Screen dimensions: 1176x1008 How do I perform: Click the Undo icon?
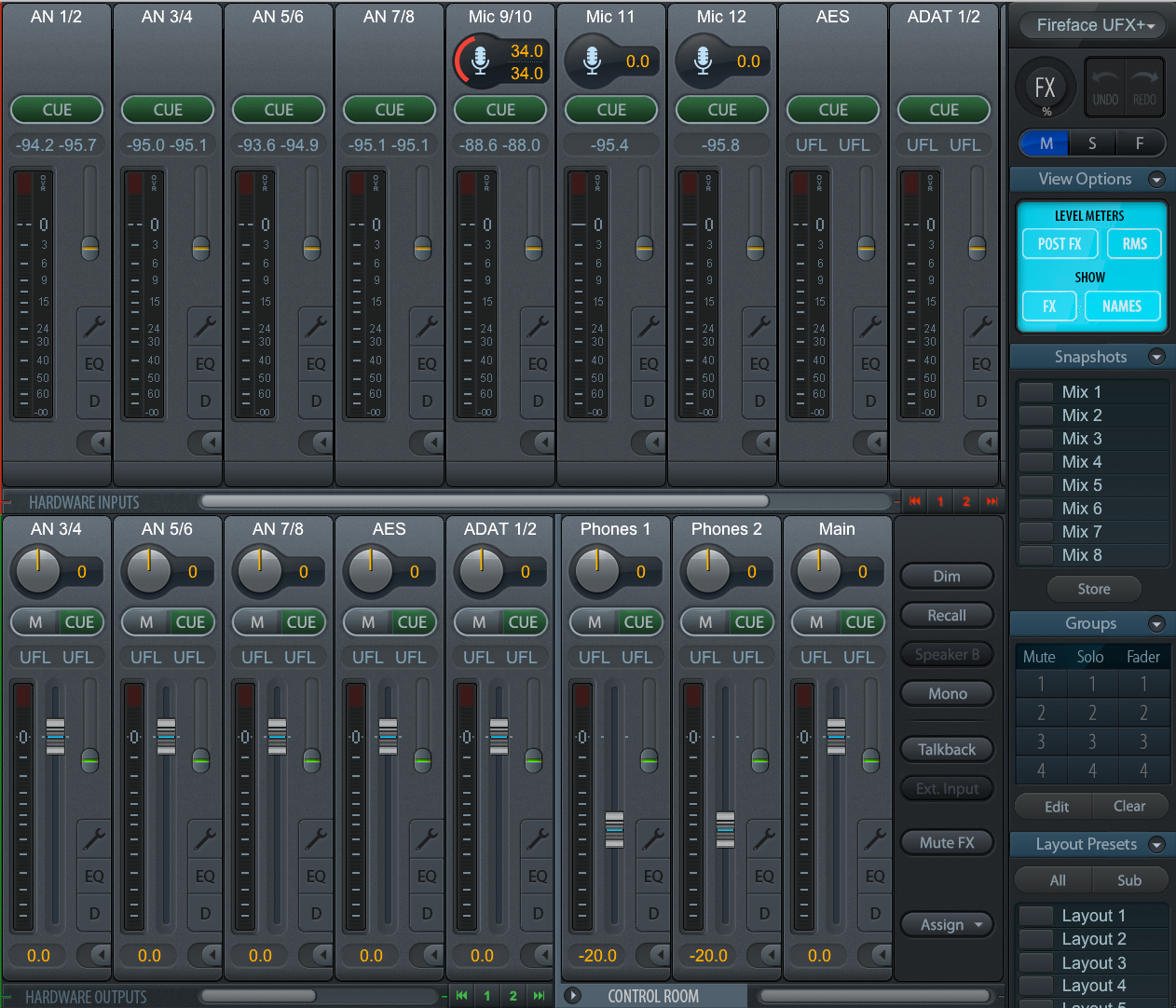click(x=1104, y=87)
